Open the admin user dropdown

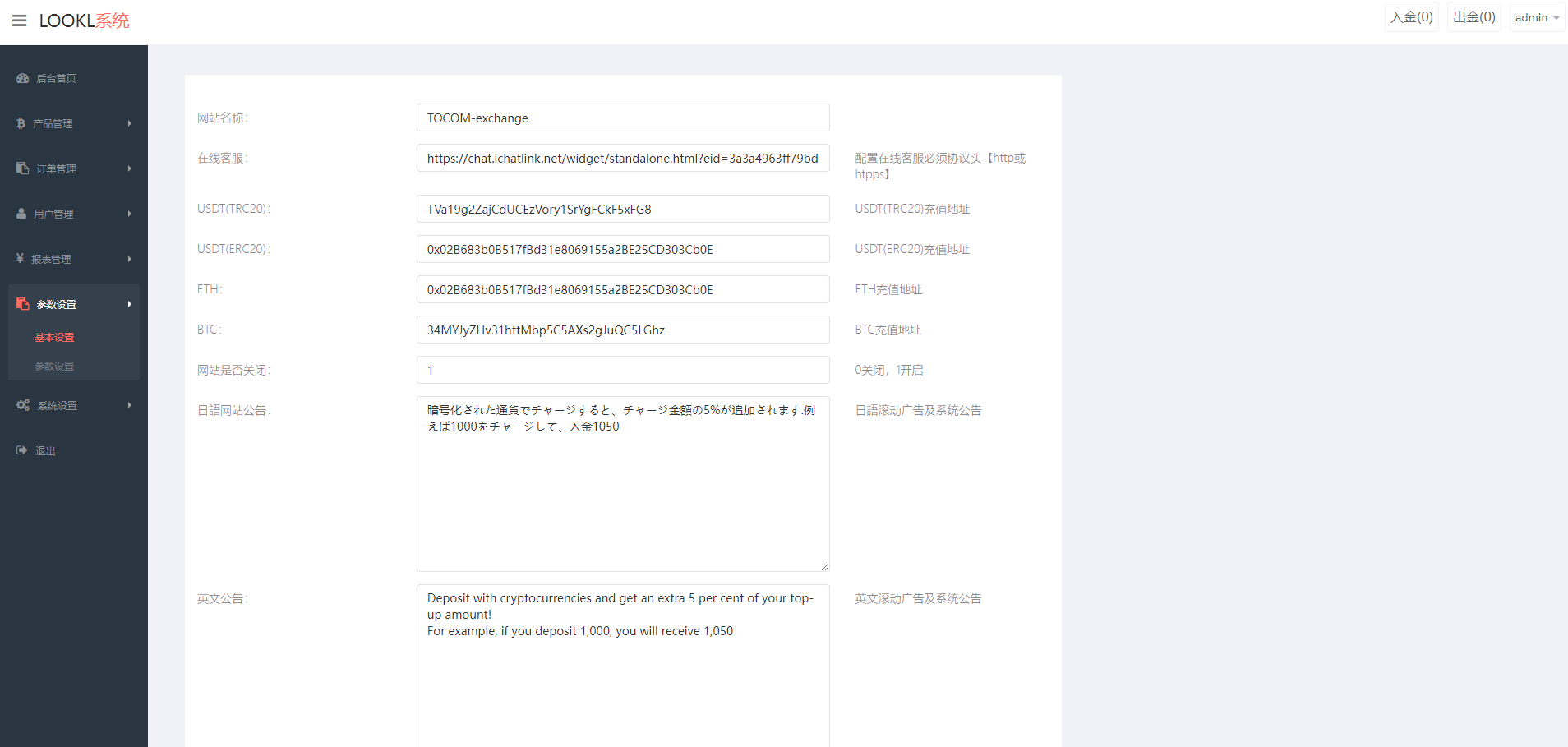(1536, 17)
